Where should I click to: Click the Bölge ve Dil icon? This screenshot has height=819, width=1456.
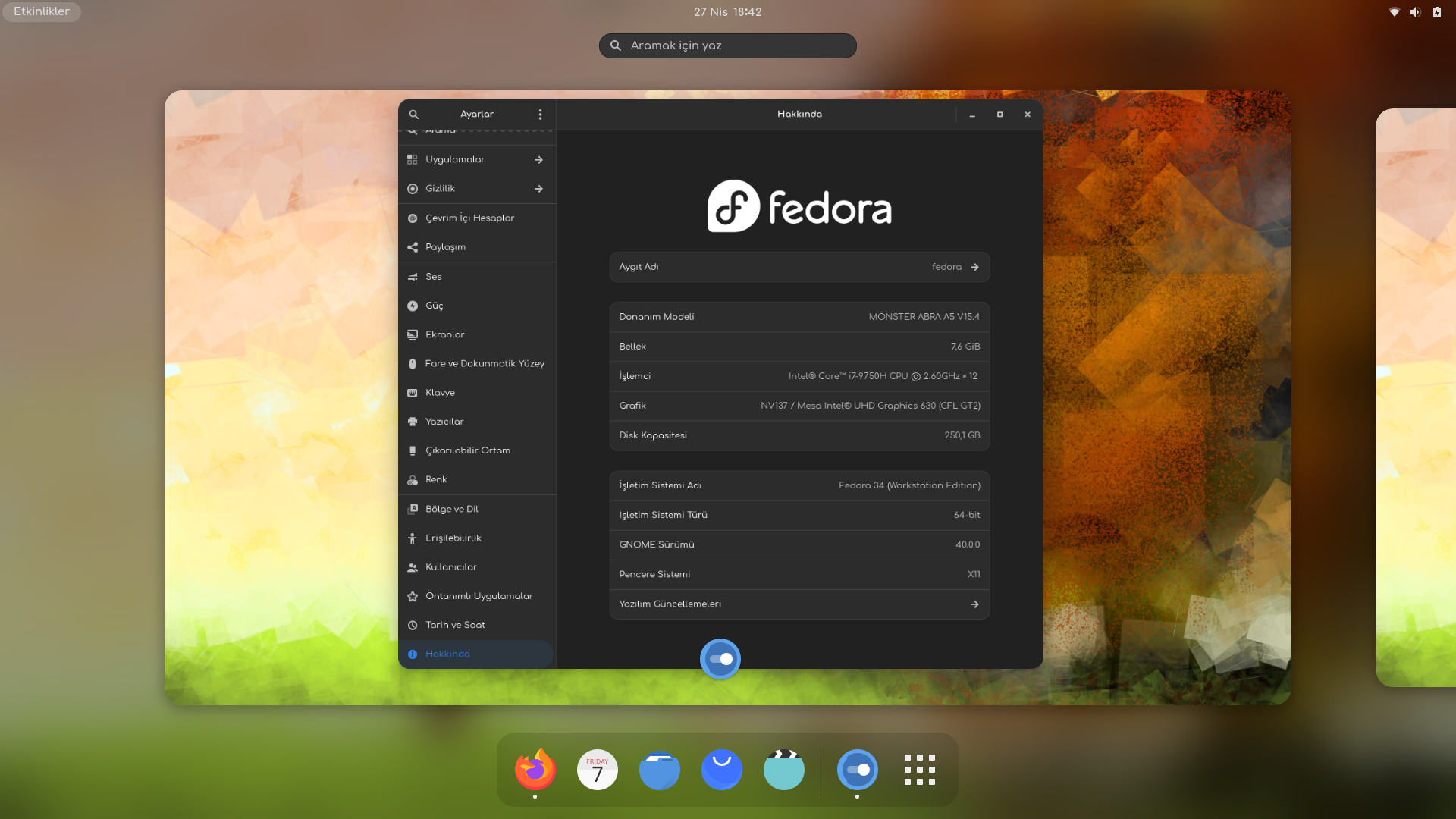(413, 509)
